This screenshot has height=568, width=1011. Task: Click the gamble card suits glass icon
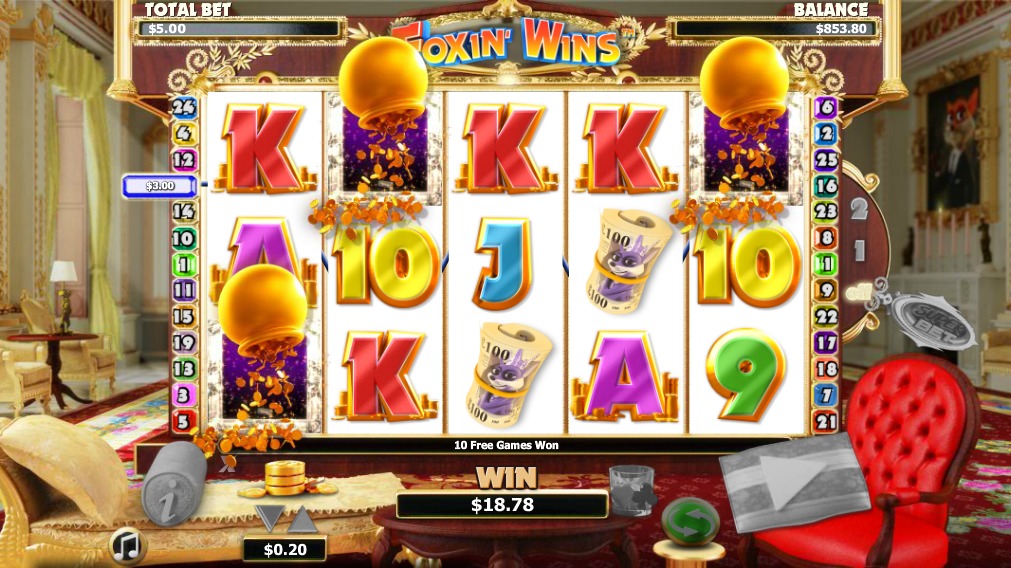[633, 490]
